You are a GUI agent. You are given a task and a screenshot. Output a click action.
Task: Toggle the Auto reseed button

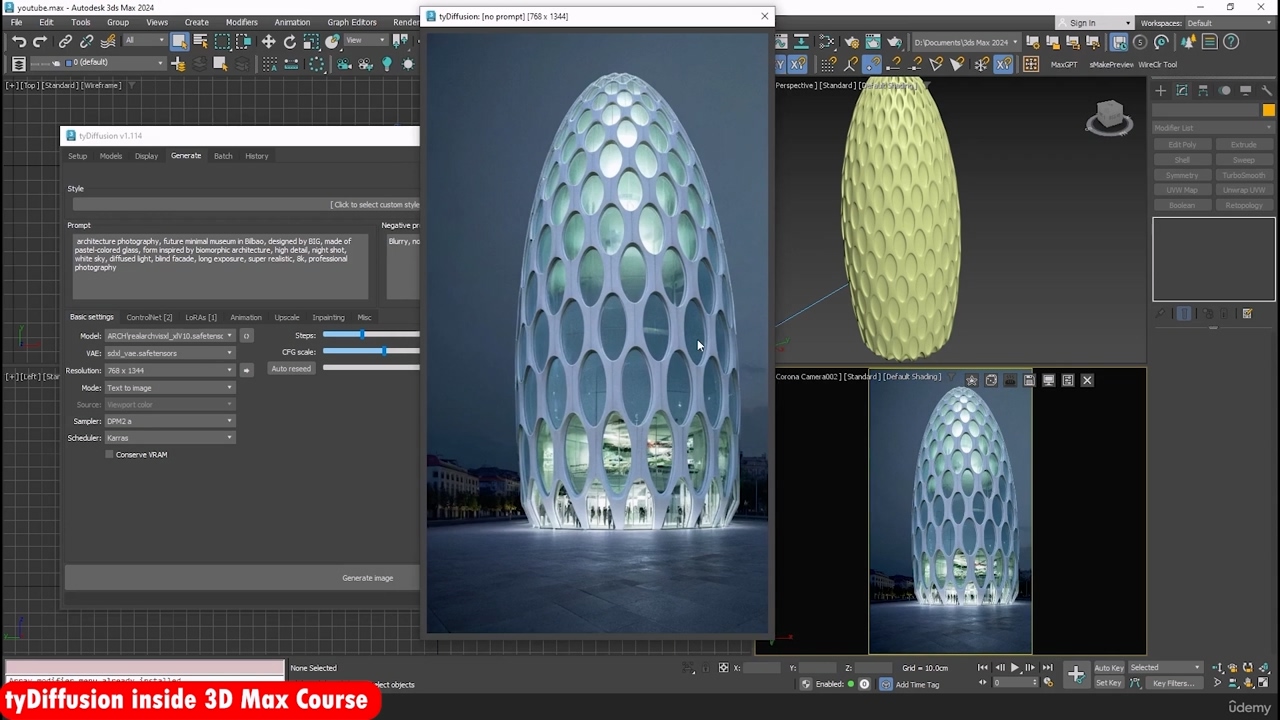coord(291,369)
